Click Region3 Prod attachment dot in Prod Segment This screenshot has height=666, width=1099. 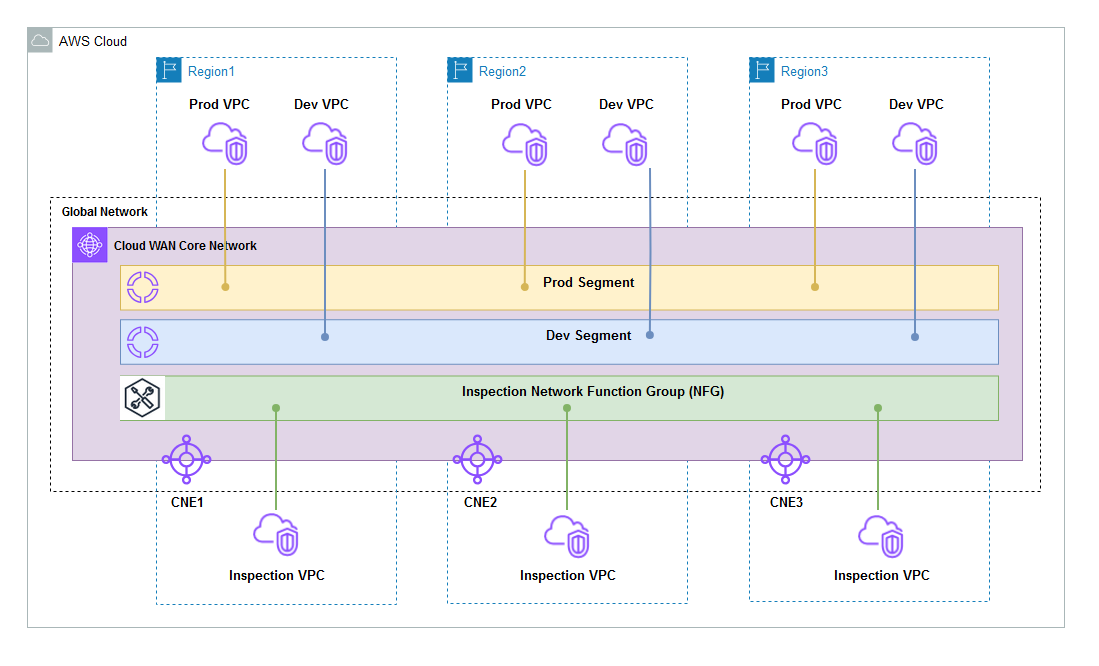[x=815, y=287]
